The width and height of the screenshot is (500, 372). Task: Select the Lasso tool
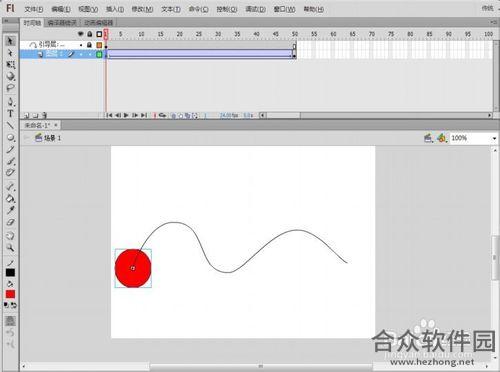click(x=10, y=88)
